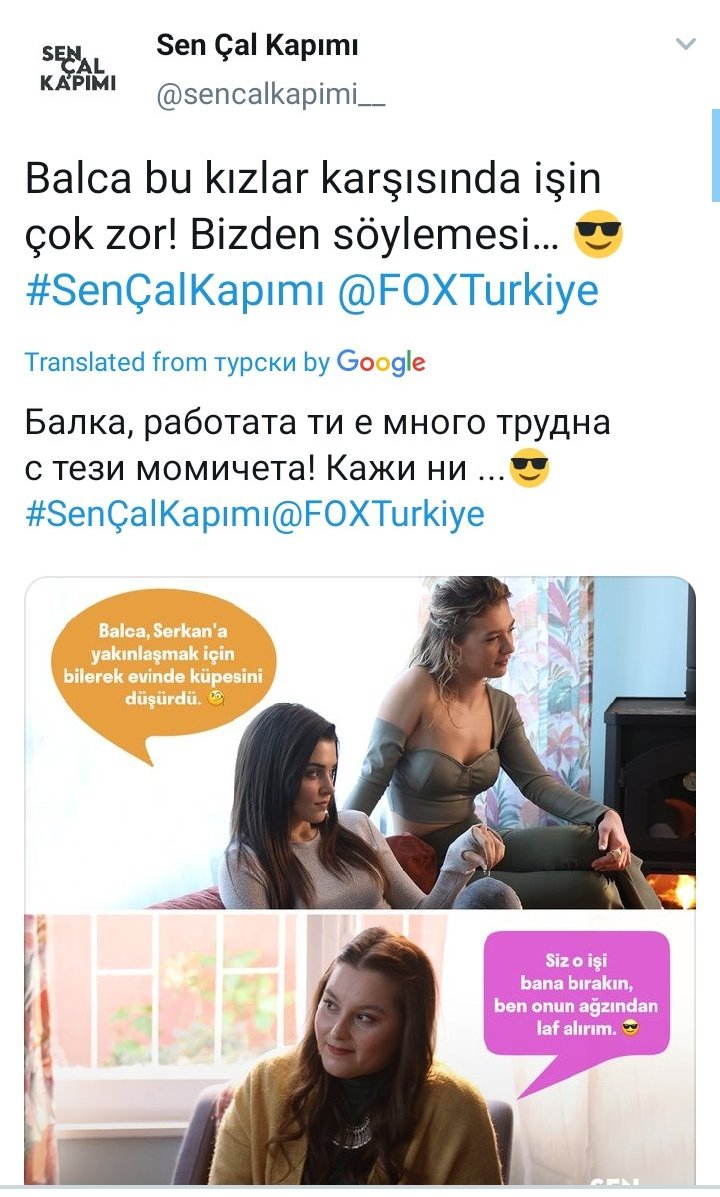Click the emoji inside the orange bubble
Image resolution: width=720 pixels, height=1197 pixels.
[x=216, y=698]
